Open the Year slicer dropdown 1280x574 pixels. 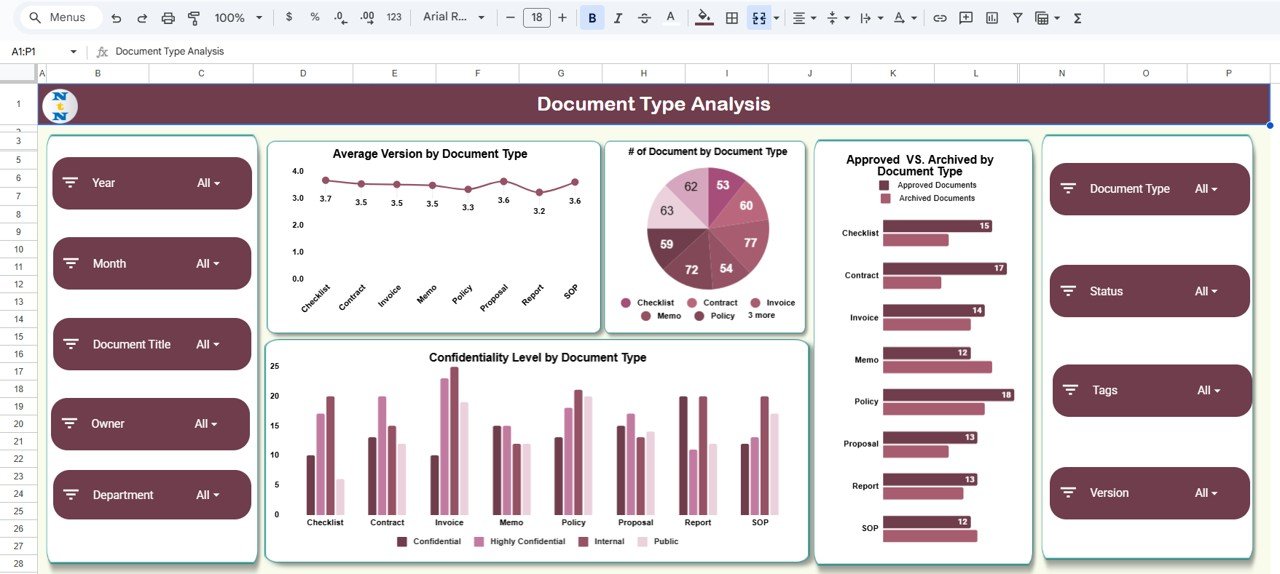coord(209,183)
